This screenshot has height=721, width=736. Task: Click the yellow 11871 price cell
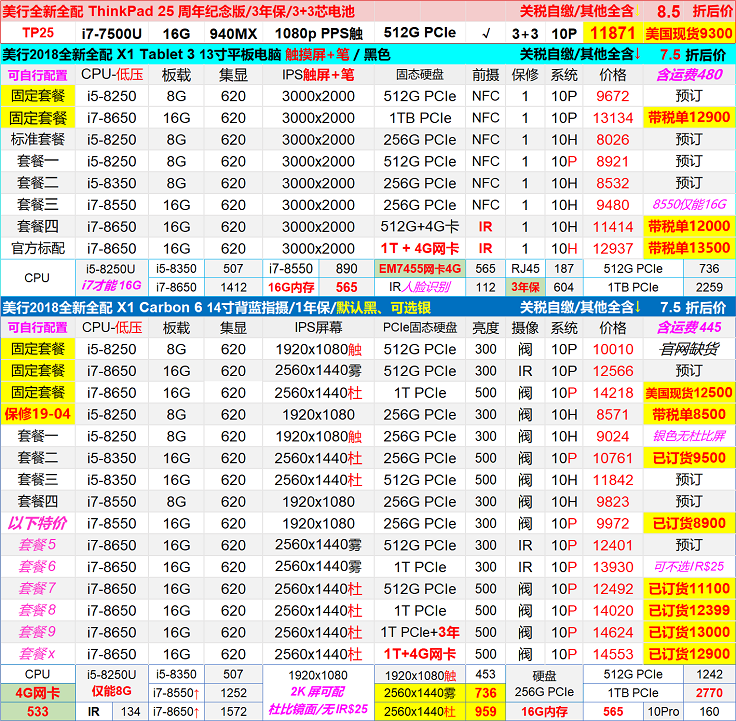pos(613,33)
